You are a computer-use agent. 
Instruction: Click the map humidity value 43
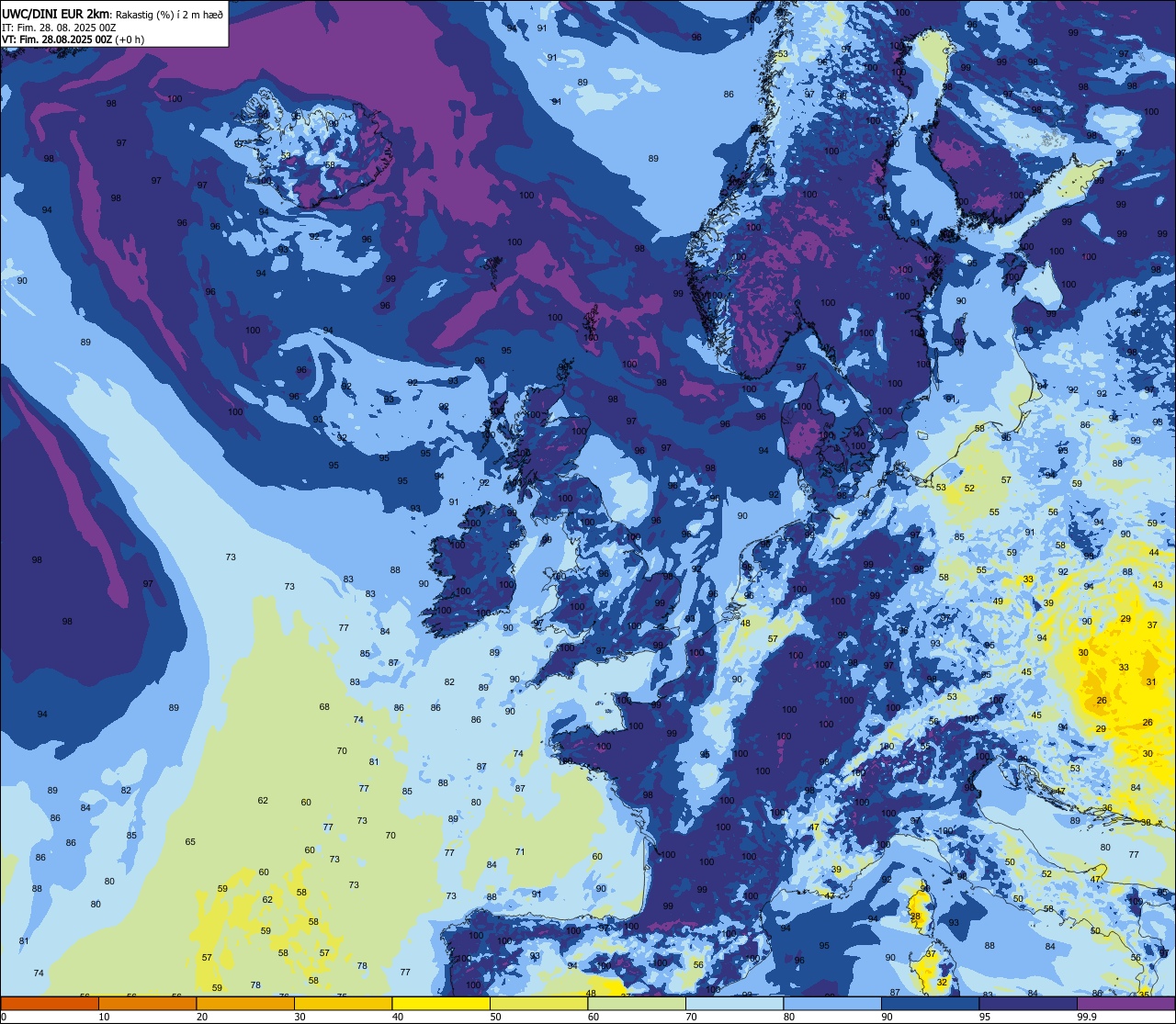tap(1158, 584)
